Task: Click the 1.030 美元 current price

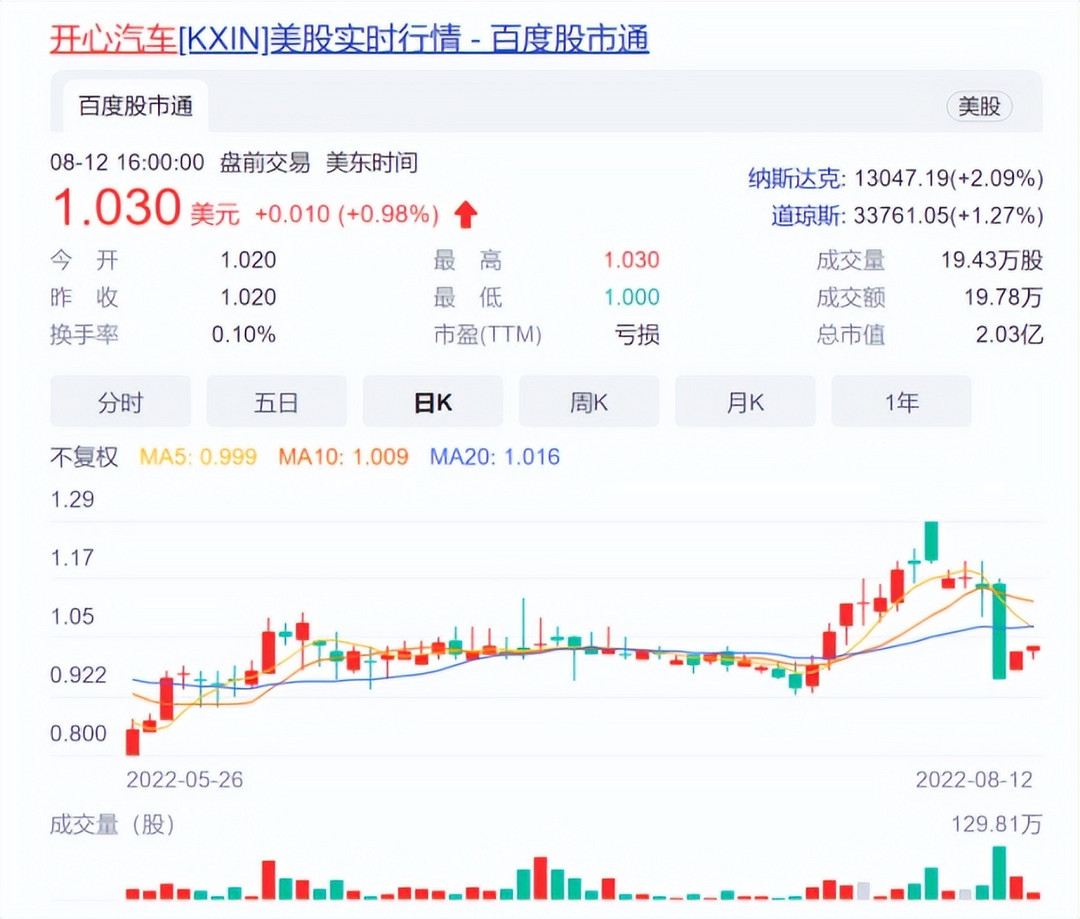Action: pyautogui.click(x=146, y=208)
